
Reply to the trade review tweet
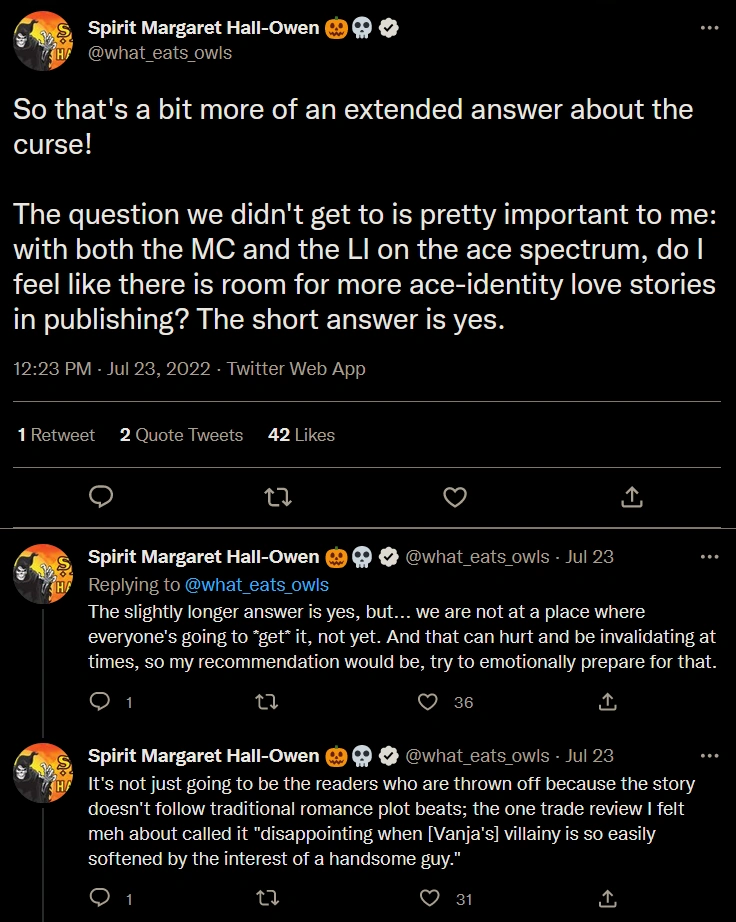(x=100, y=900)
